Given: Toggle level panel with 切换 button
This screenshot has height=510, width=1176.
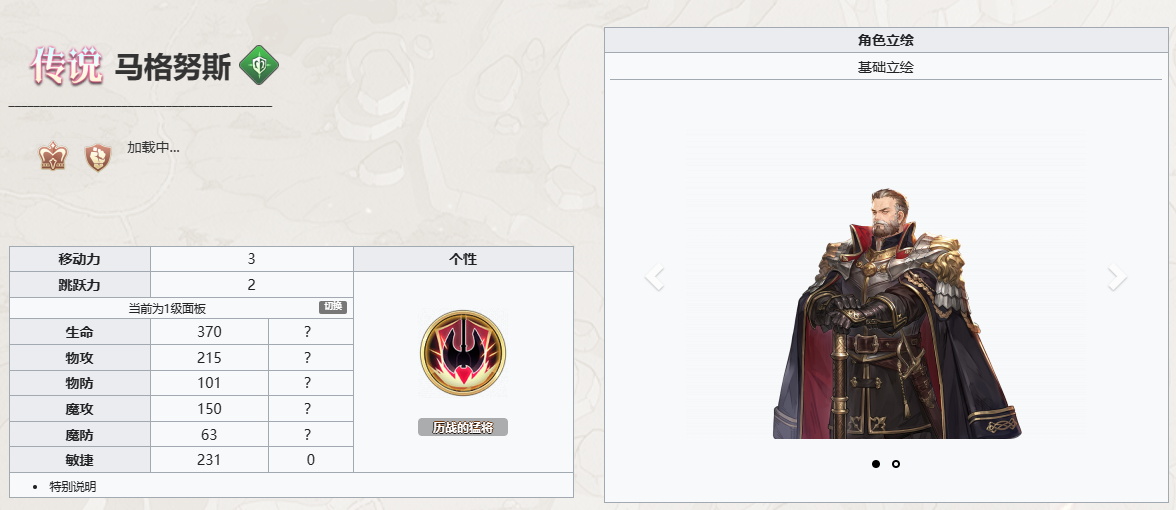Looking at the screenshot, I should click(333, 307).
